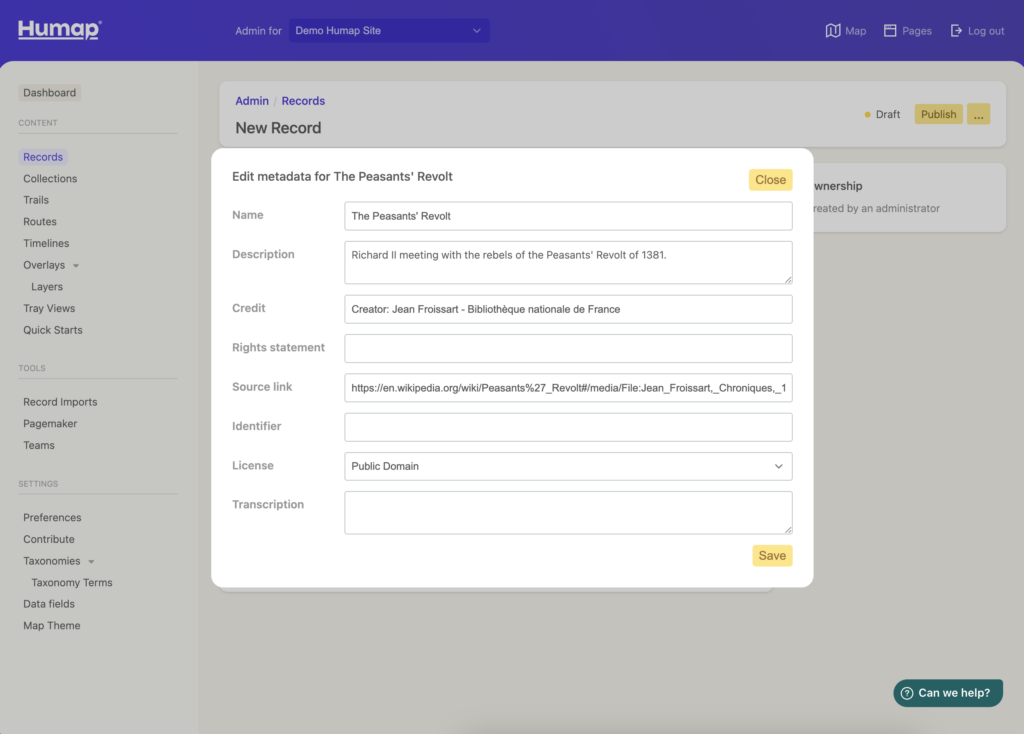
Task: Close the metadata editor
Action: 770,180
